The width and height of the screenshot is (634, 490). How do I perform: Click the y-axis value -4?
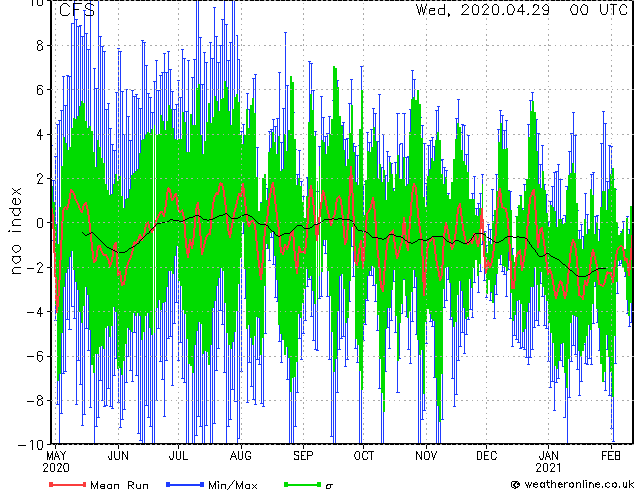pos(35,312)
